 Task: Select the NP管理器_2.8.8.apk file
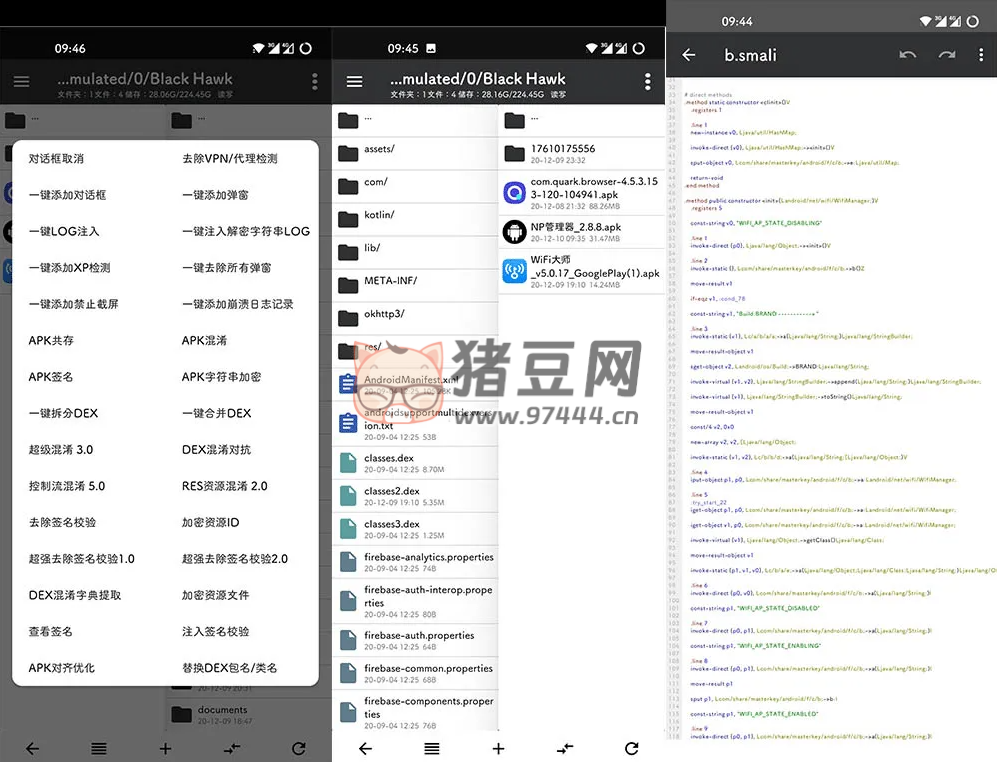[580, 232]
